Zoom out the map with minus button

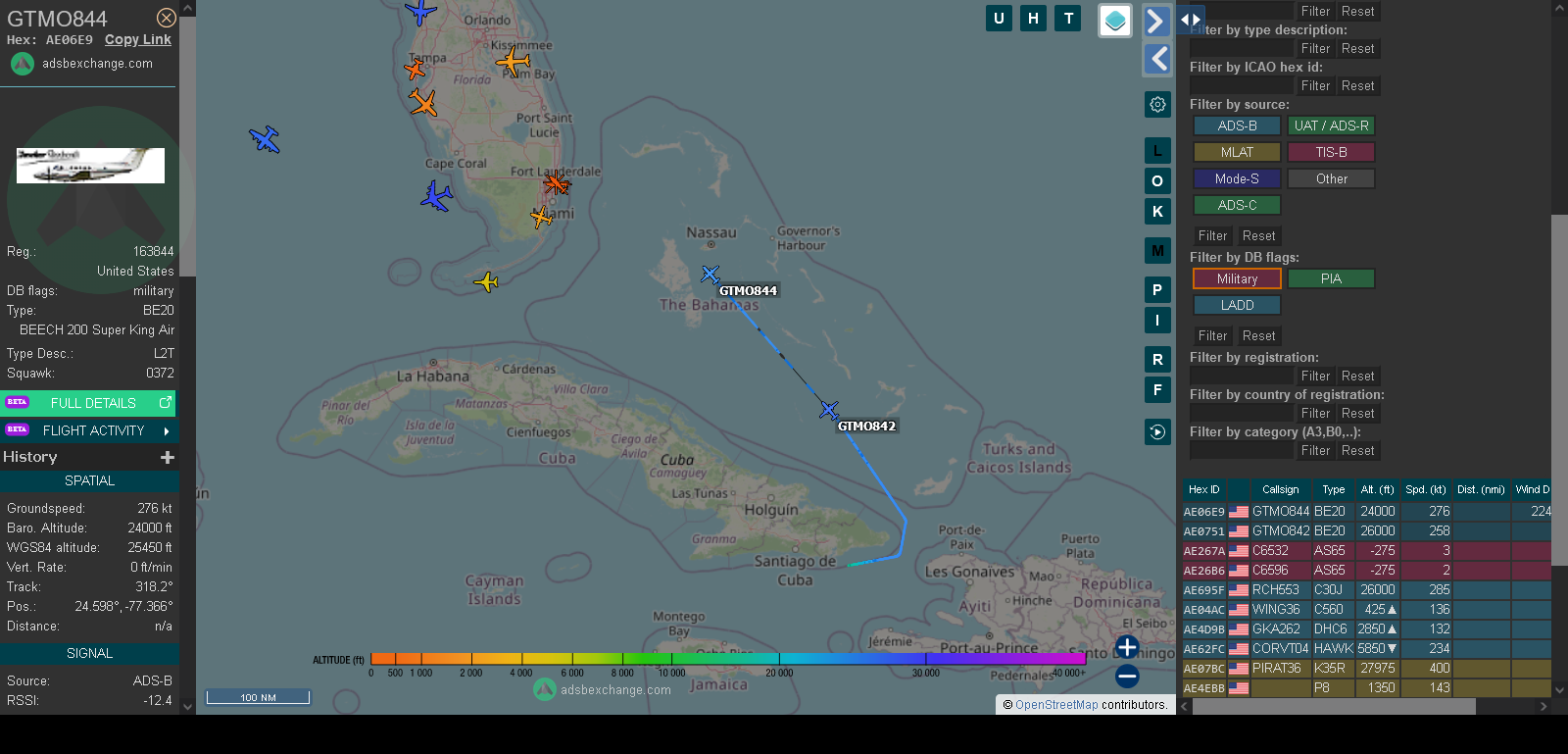coord(1127,676)
